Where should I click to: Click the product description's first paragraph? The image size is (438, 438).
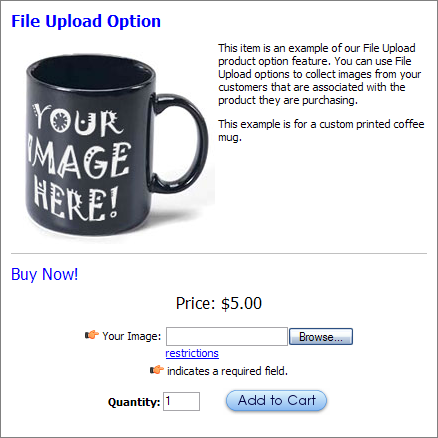pyautogui.click(x=320, y=74)
